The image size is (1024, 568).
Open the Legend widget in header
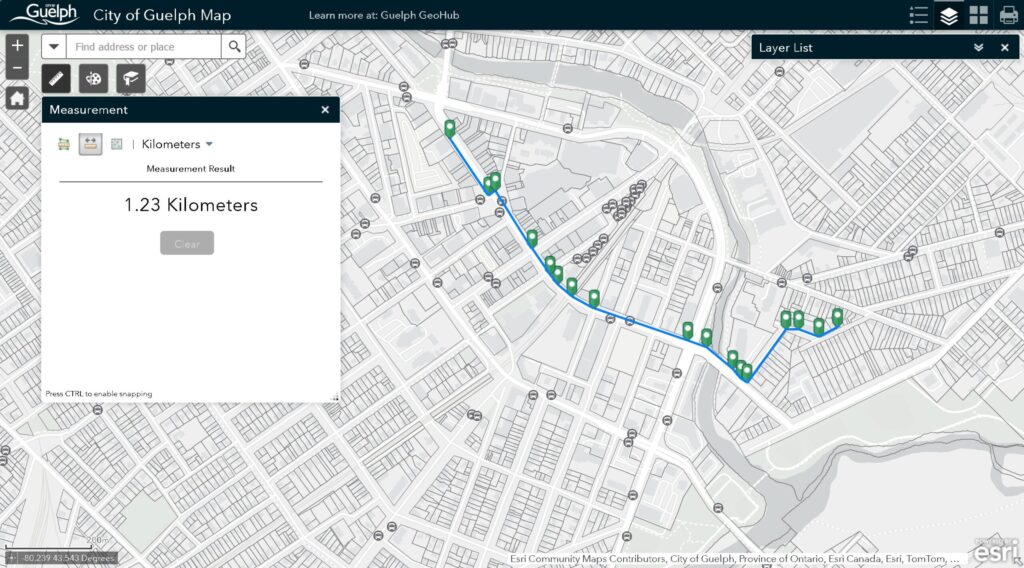pyautogui.click(x=919, y=15)
